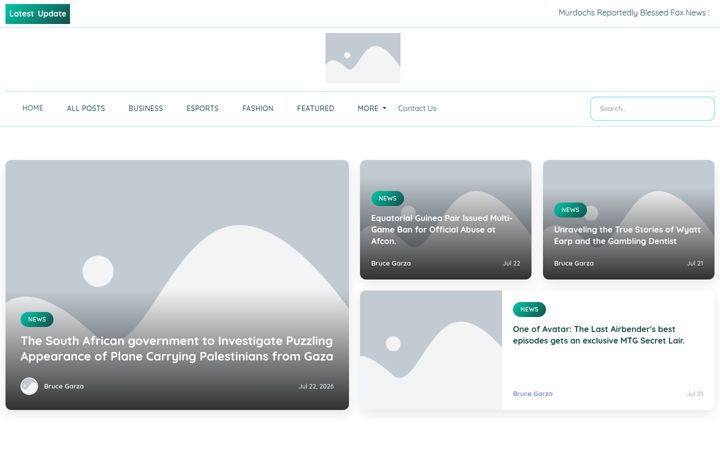Open the Murdochs Reportedly Blessed Fox News ticker
Viewport: 720px width, 450px height.
tap(634, 13)
